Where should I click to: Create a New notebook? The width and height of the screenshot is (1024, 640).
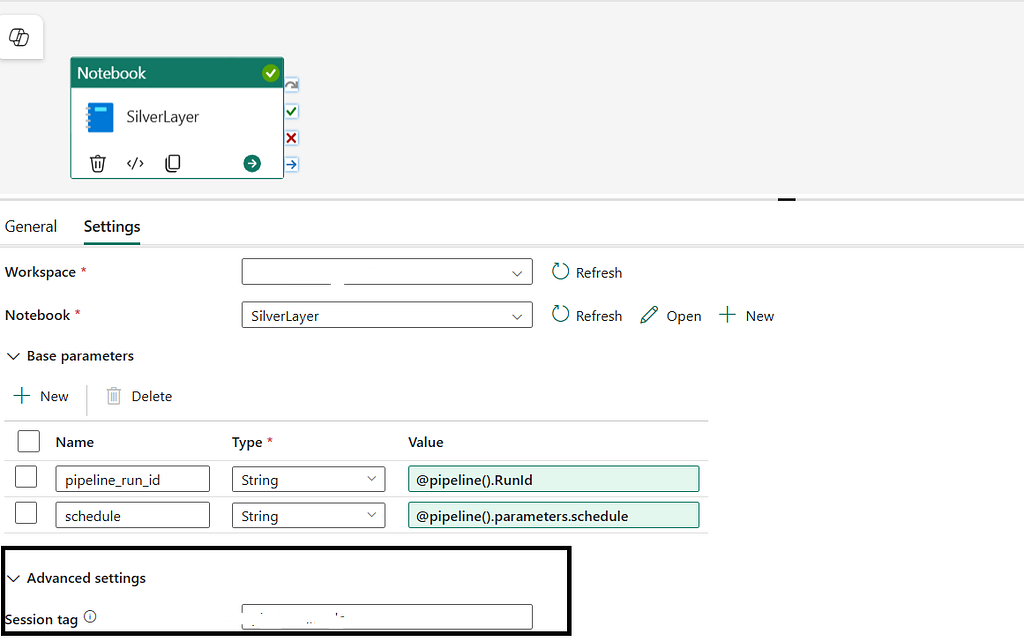coord(746,315)
